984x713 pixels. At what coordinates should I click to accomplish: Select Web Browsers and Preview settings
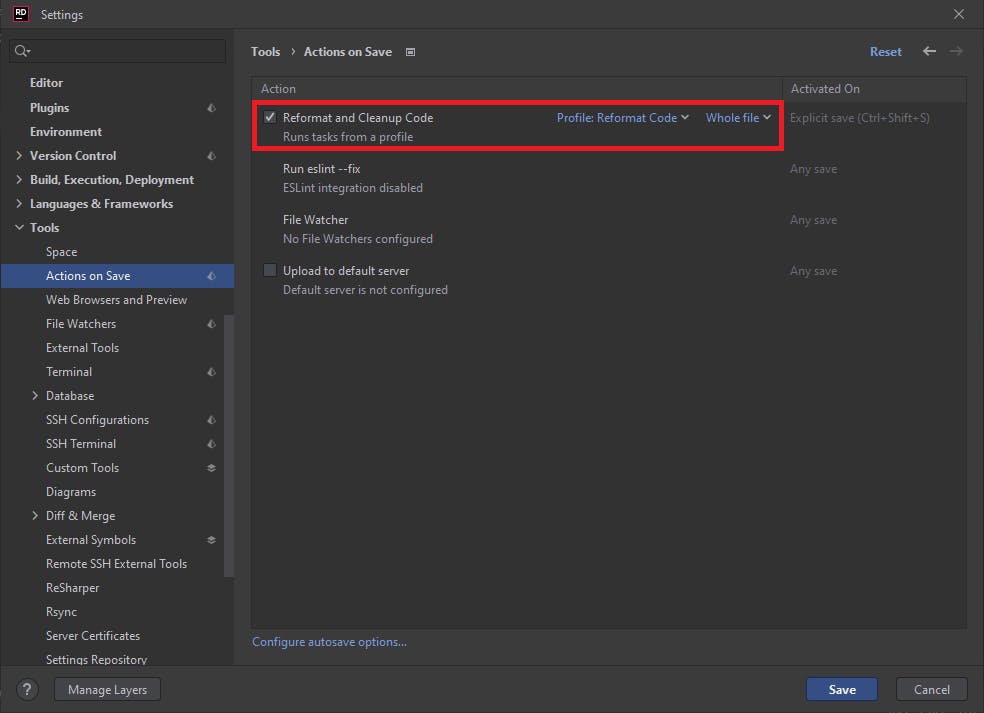click(x=116, y=299)
